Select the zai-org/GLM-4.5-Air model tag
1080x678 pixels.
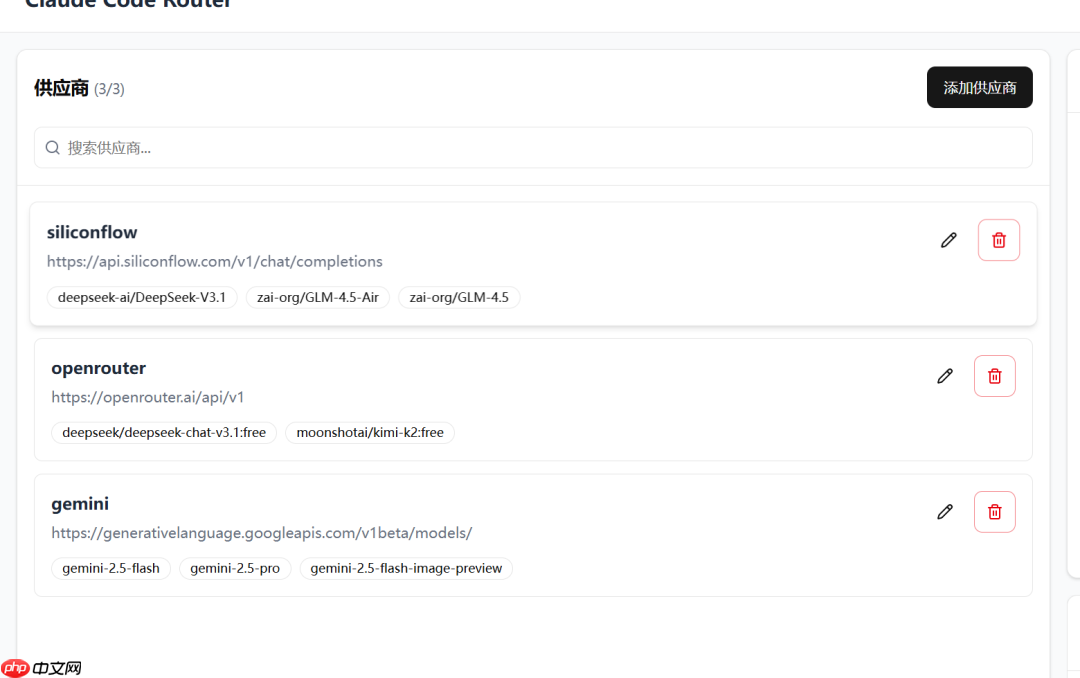317,297
